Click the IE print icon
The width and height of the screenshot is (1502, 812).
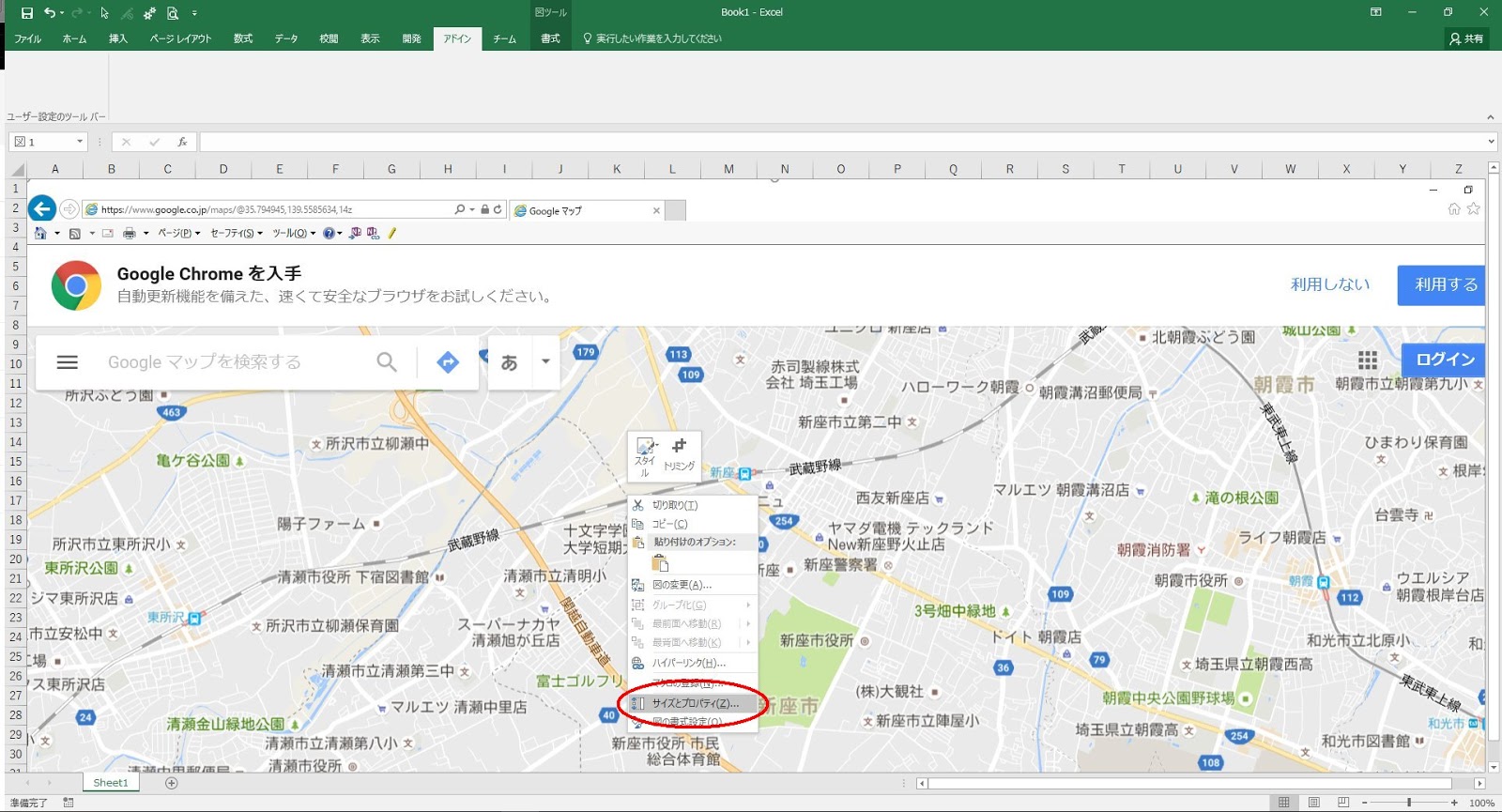coord(130,233)
